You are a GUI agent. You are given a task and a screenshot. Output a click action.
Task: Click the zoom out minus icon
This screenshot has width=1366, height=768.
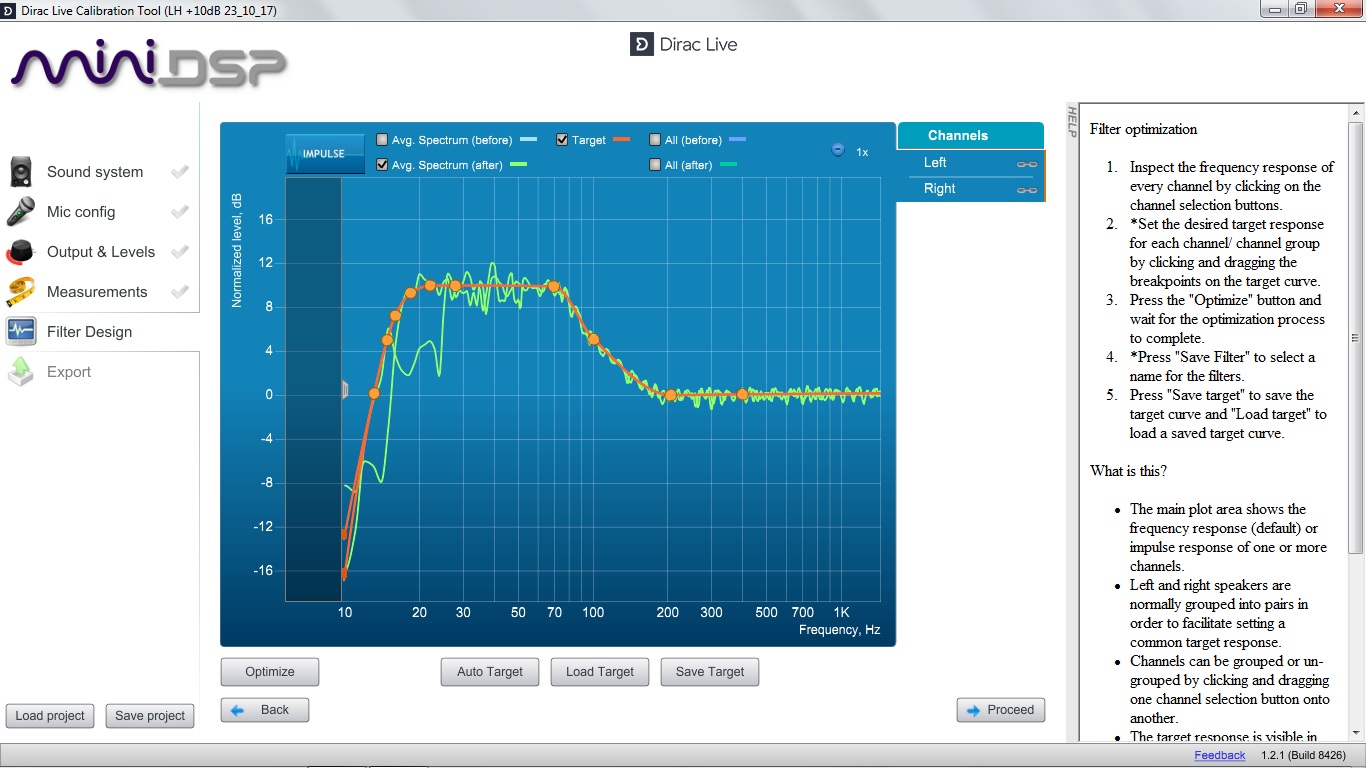pos(838,150)
